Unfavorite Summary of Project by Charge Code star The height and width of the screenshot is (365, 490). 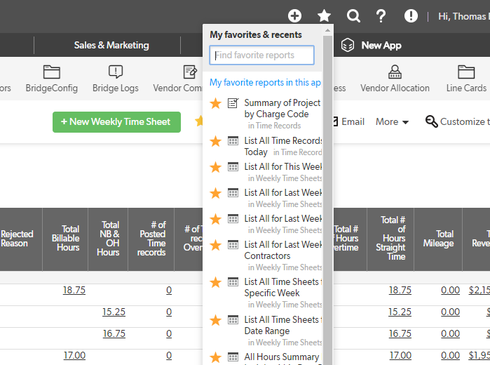(216, 103)
